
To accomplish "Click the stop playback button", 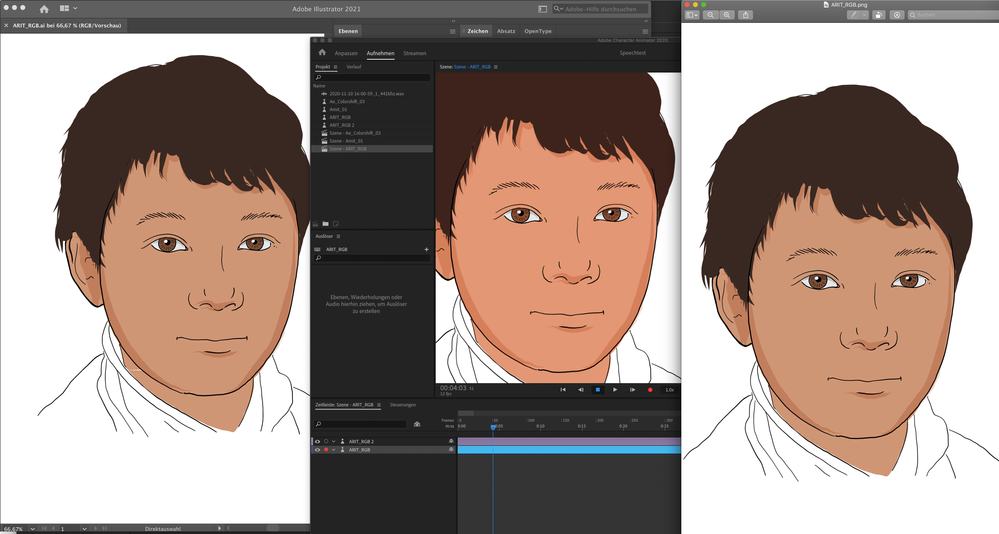I will tap(598, 389).
